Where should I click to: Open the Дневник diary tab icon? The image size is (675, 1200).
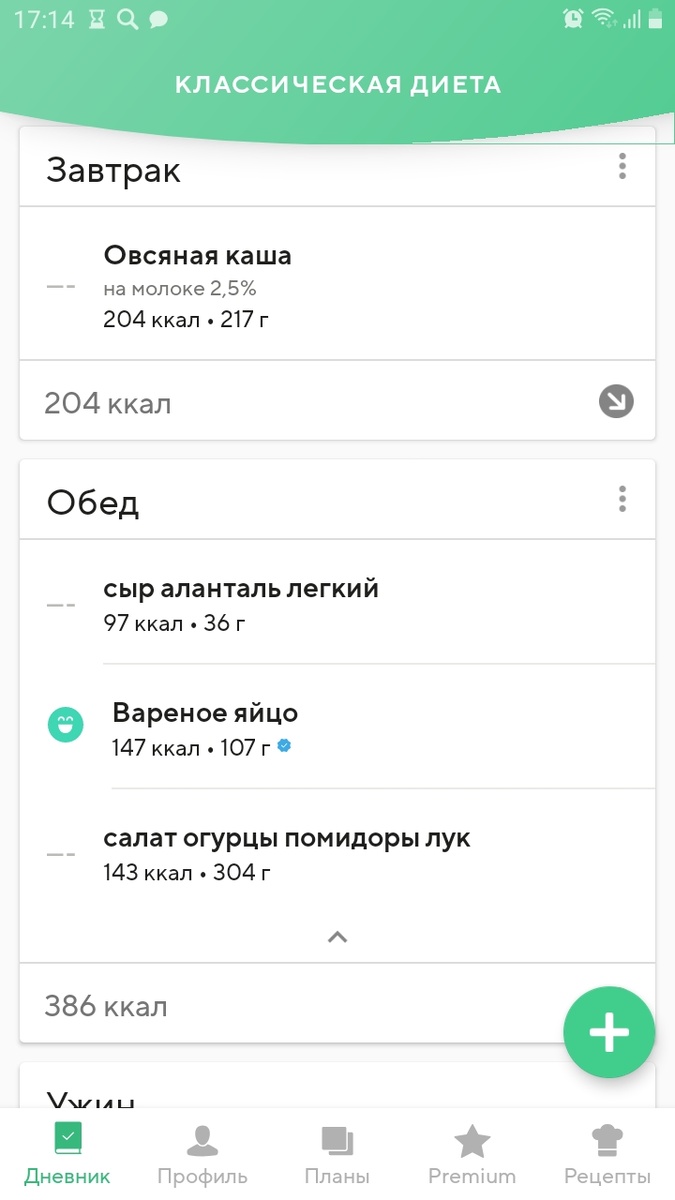click(67, 1136)
